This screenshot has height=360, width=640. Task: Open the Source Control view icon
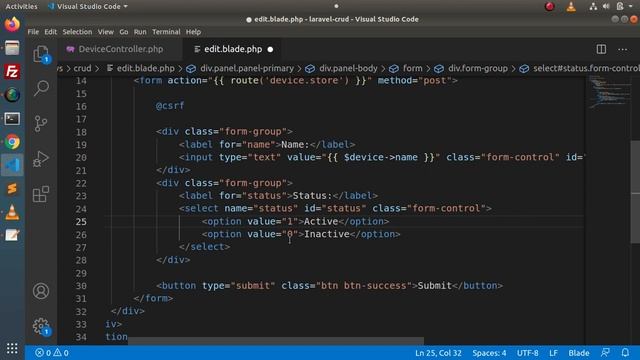coord(41,123)
